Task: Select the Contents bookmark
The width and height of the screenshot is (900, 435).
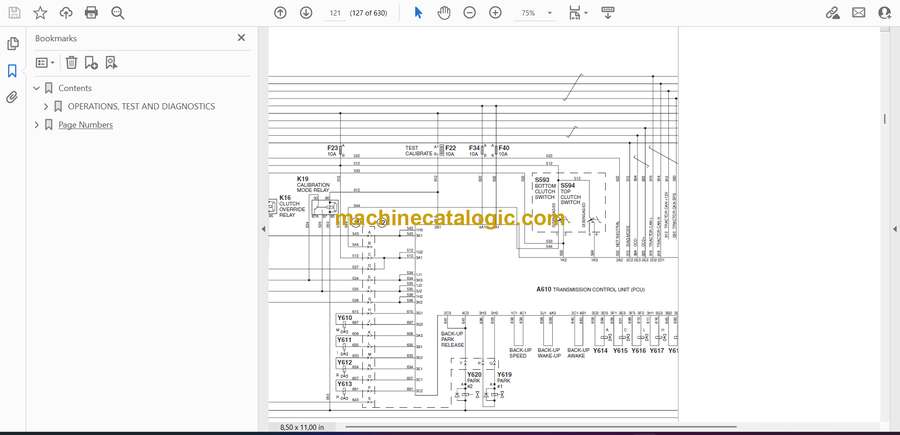Action: [x=75, y=88]
